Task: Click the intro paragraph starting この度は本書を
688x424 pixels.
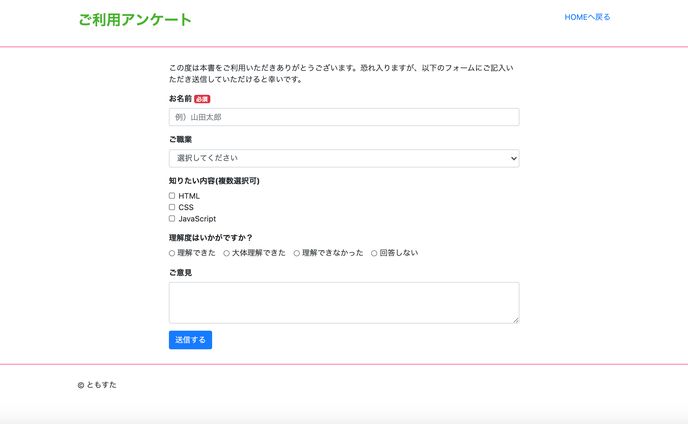Action: (x=341, y=74)
